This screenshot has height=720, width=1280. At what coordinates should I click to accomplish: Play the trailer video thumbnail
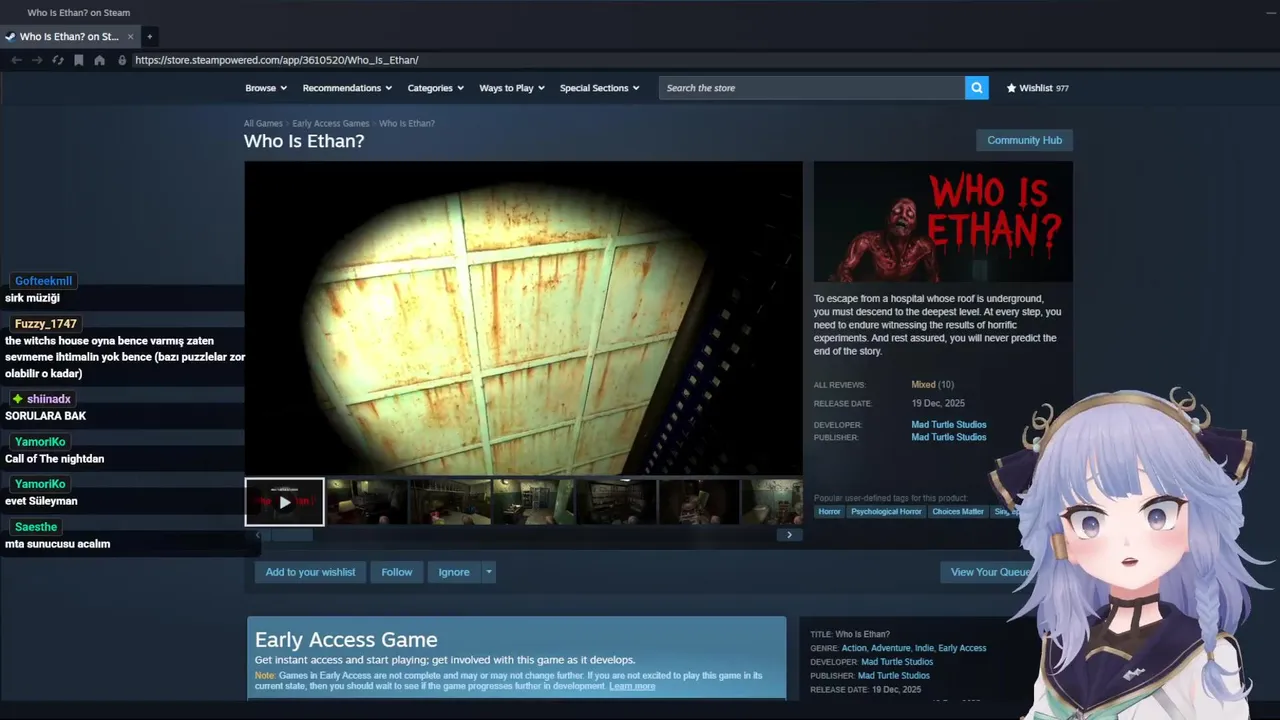(x=285, y=502)
